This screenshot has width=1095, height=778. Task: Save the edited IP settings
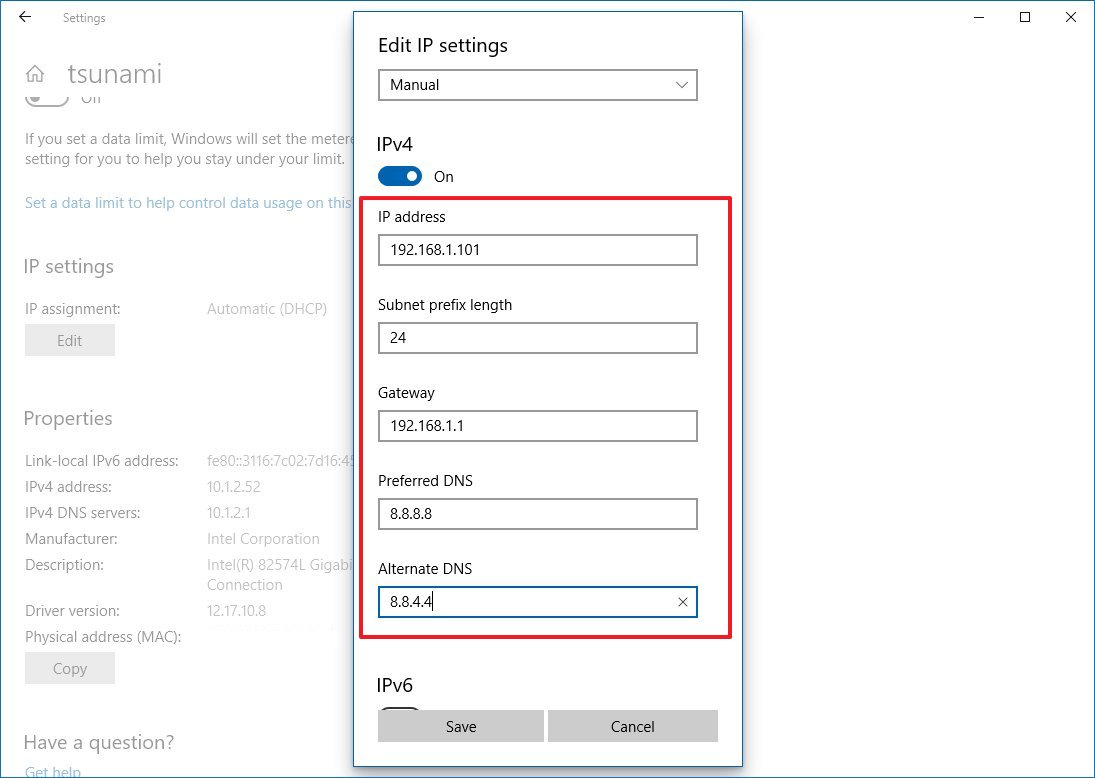point(461,726)
